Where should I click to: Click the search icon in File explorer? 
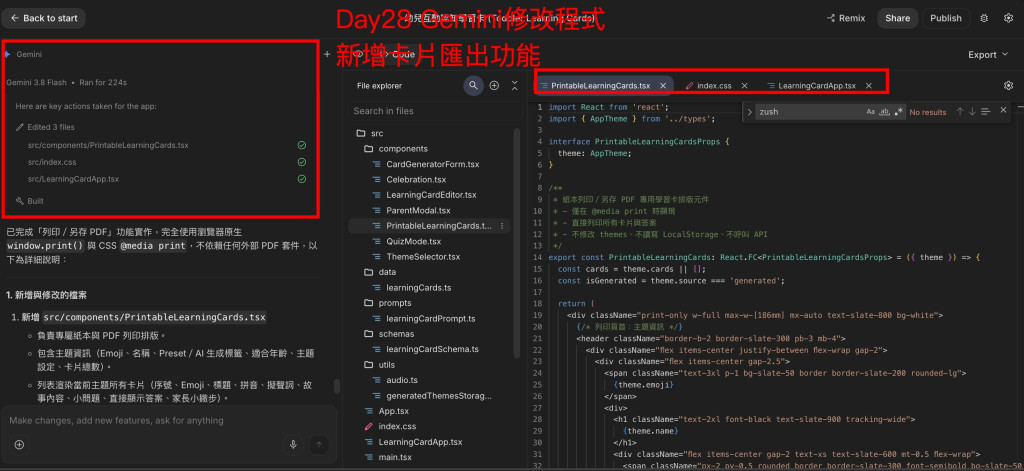point(473,86)
